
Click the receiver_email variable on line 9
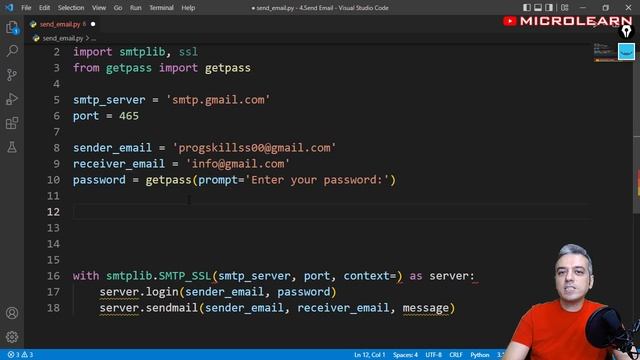[x=119, y=164]
